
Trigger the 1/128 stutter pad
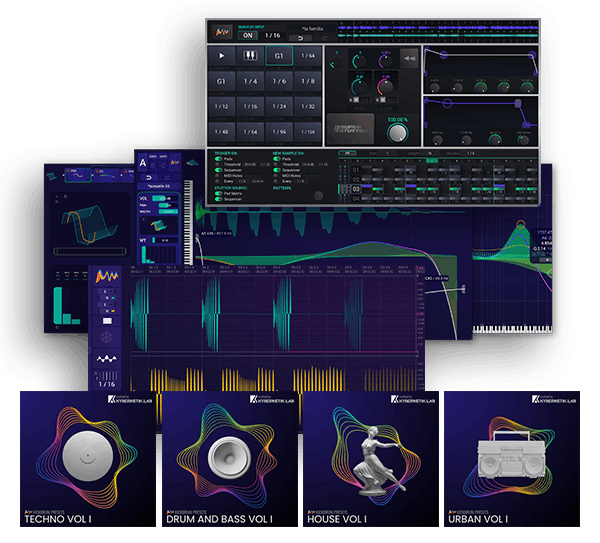pyautogui.click(x=308, y=132)
